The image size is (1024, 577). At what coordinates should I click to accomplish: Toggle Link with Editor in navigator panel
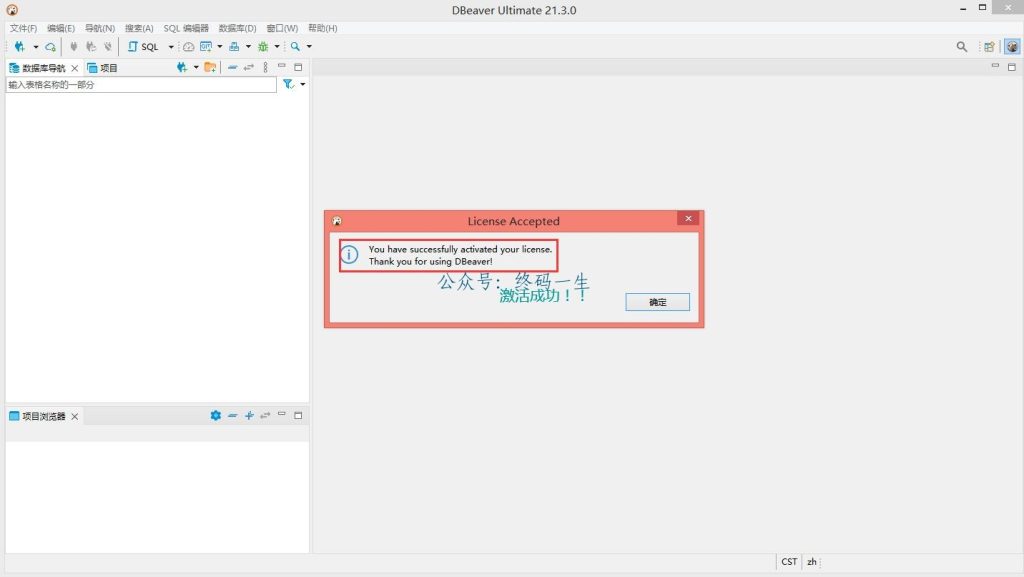249,67
